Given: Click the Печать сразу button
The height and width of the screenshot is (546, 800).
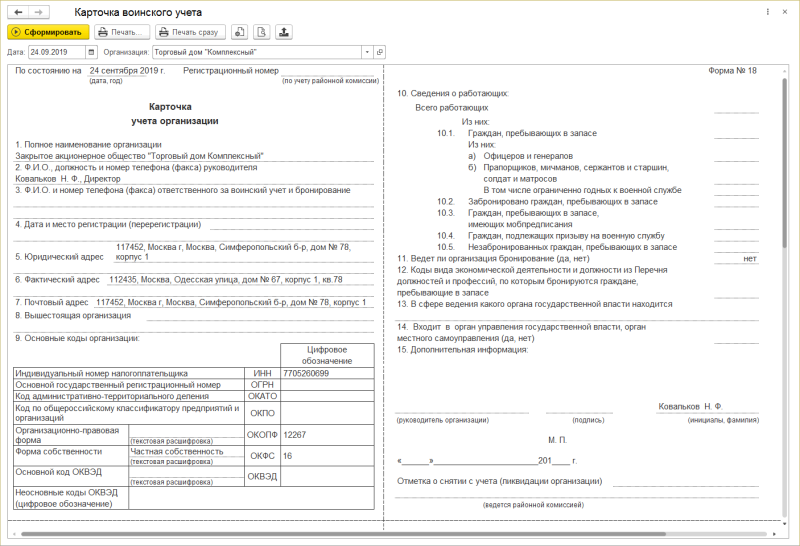Looking at the screenshot, I should point(190,32).
